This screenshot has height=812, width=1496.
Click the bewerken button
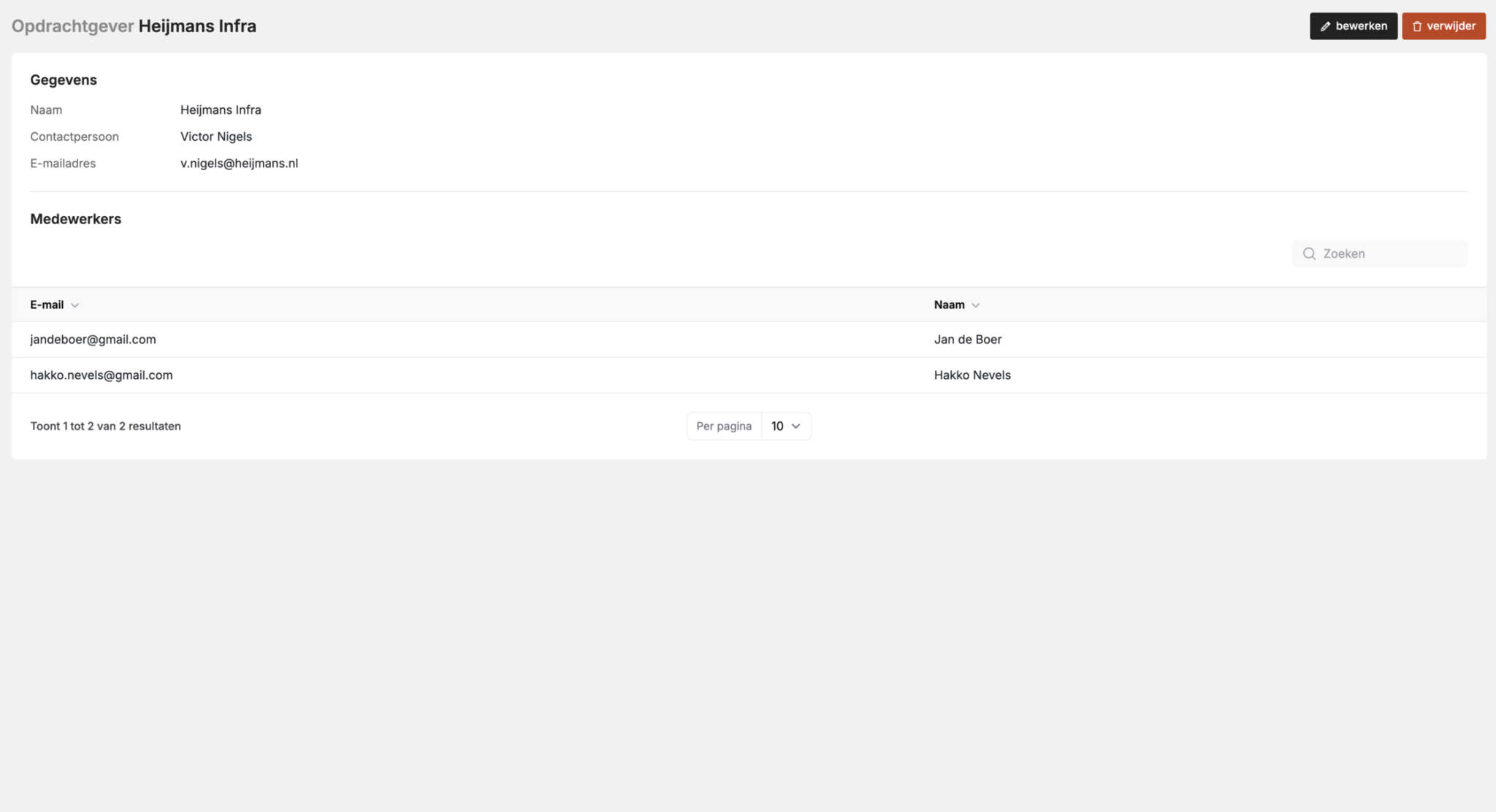tap(1353, 26)
